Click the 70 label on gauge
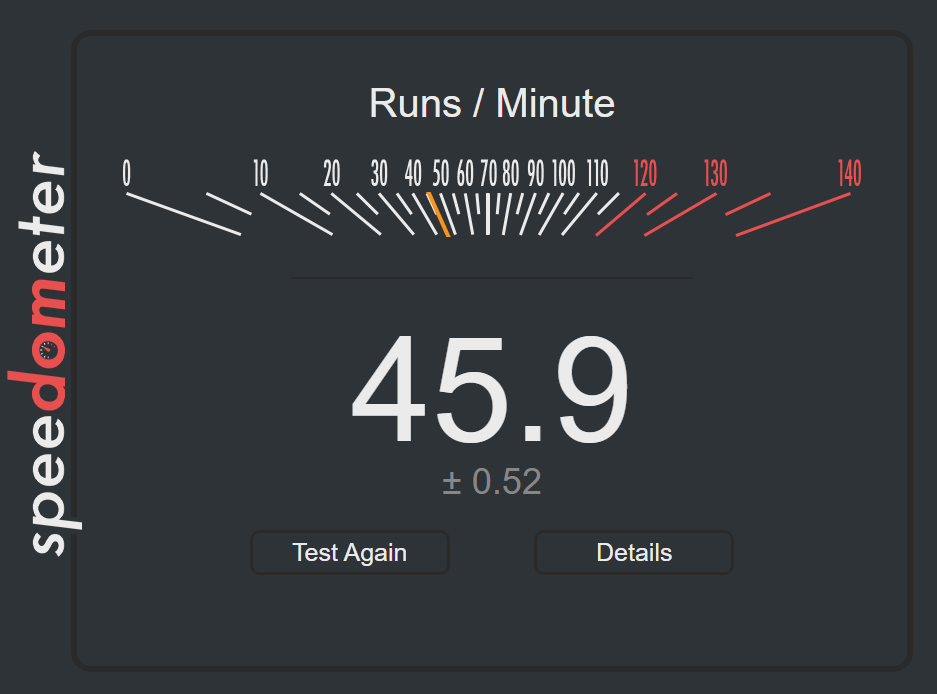The height and width of the screenshot is (694, 937). coord(488,173)
